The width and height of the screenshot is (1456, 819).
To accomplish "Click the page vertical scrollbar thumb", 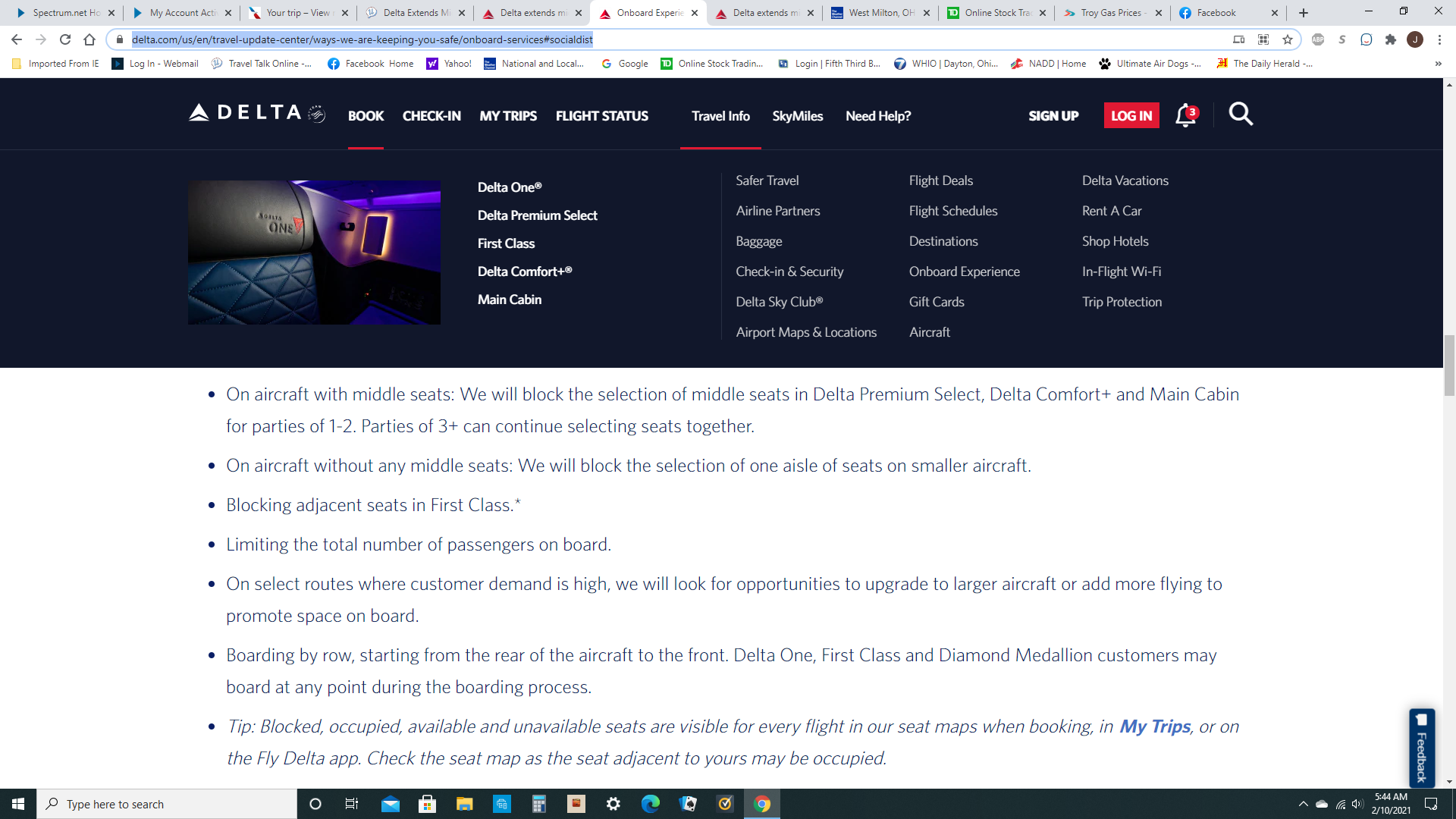I will pos(1449,365).
